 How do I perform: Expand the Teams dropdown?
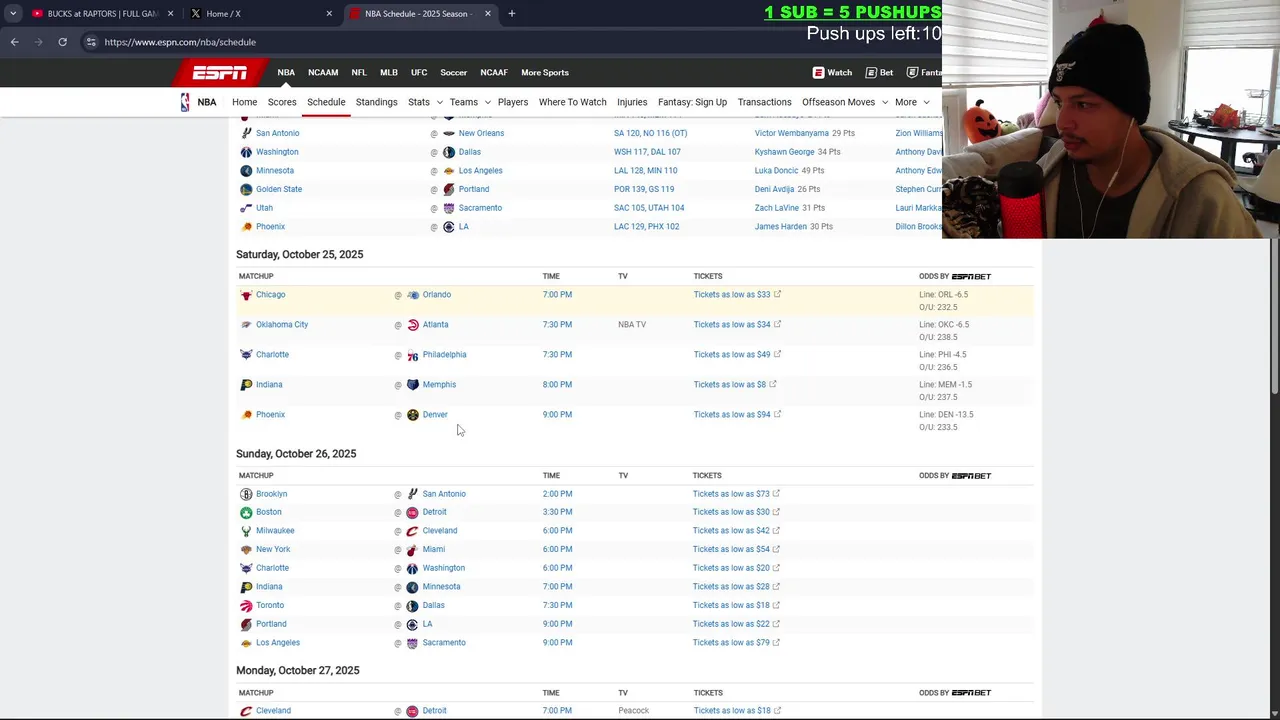(487, 102)
